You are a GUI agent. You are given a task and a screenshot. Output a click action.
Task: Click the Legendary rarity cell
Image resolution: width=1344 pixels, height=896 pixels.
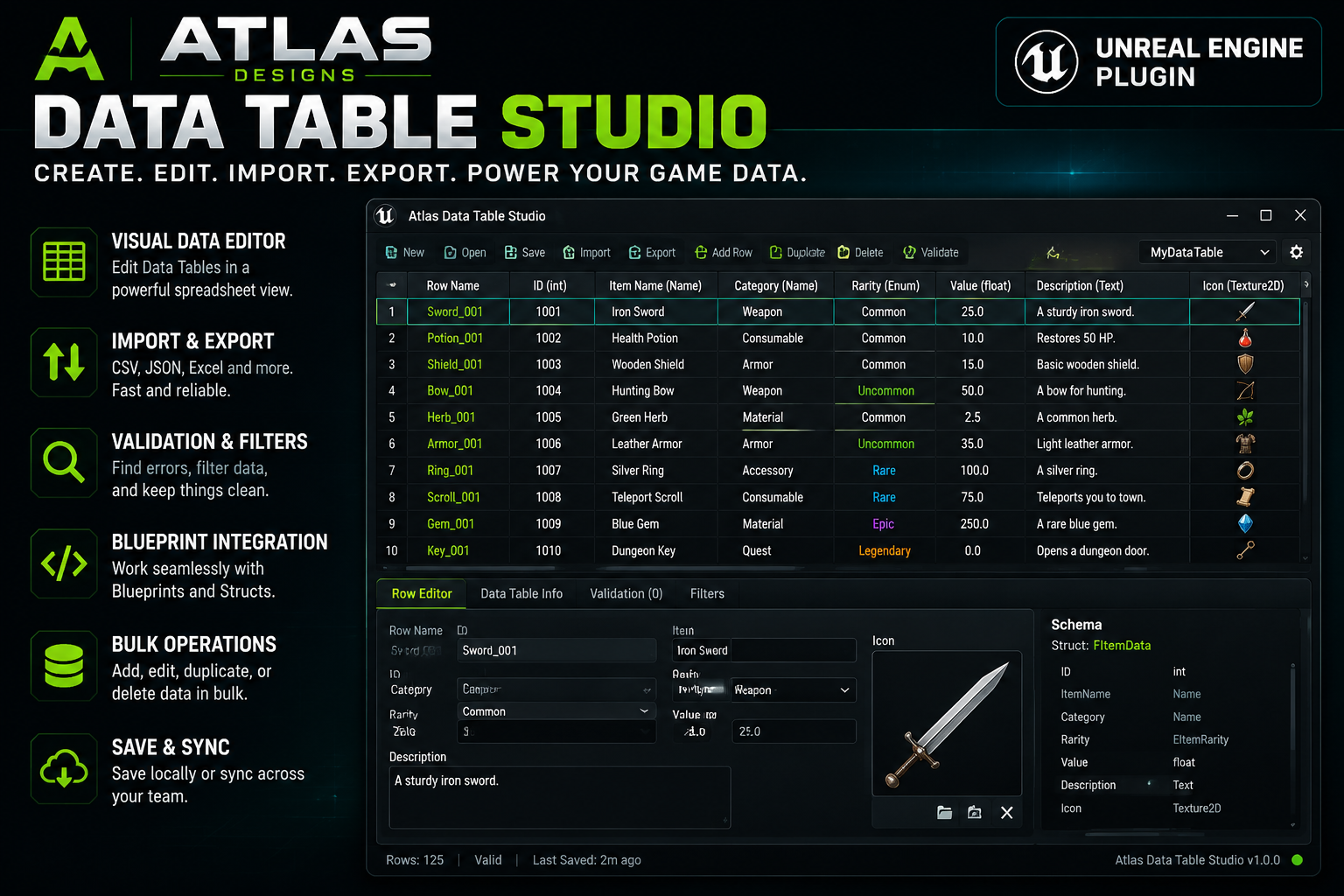tap(885, 550)
